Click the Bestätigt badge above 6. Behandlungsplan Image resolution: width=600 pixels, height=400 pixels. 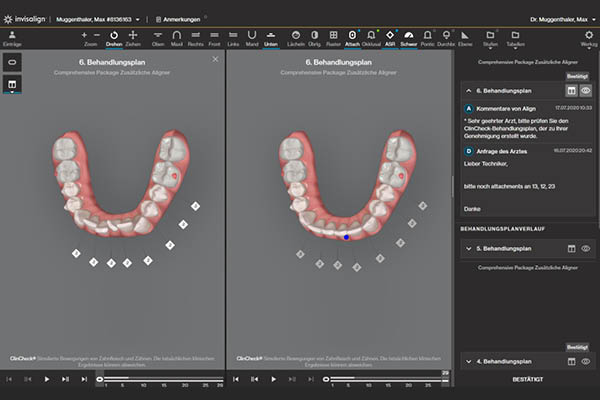tap(577, 76)
